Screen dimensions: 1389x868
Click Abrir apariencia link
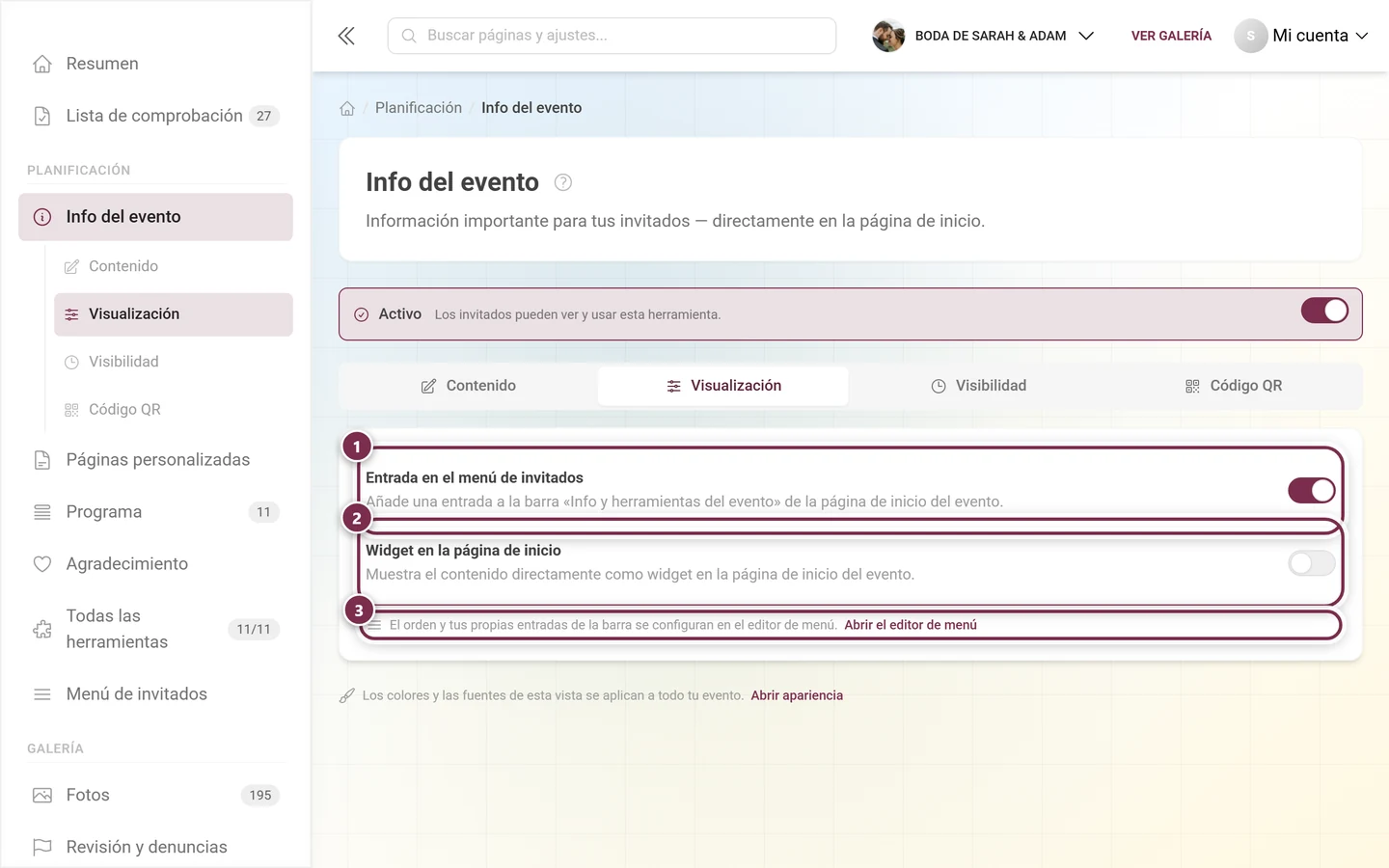[797, 695]
